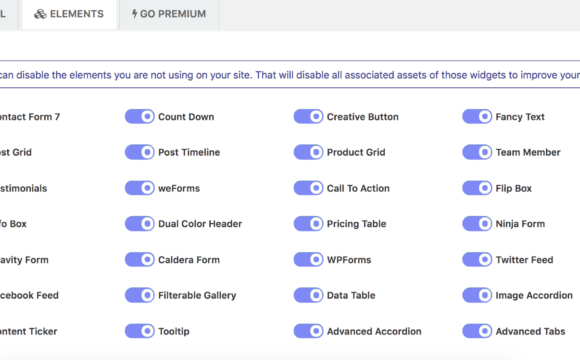Turn off Filterable Gallery switch
The height and width of the screenshot is (360, 580).
point(139,295)
